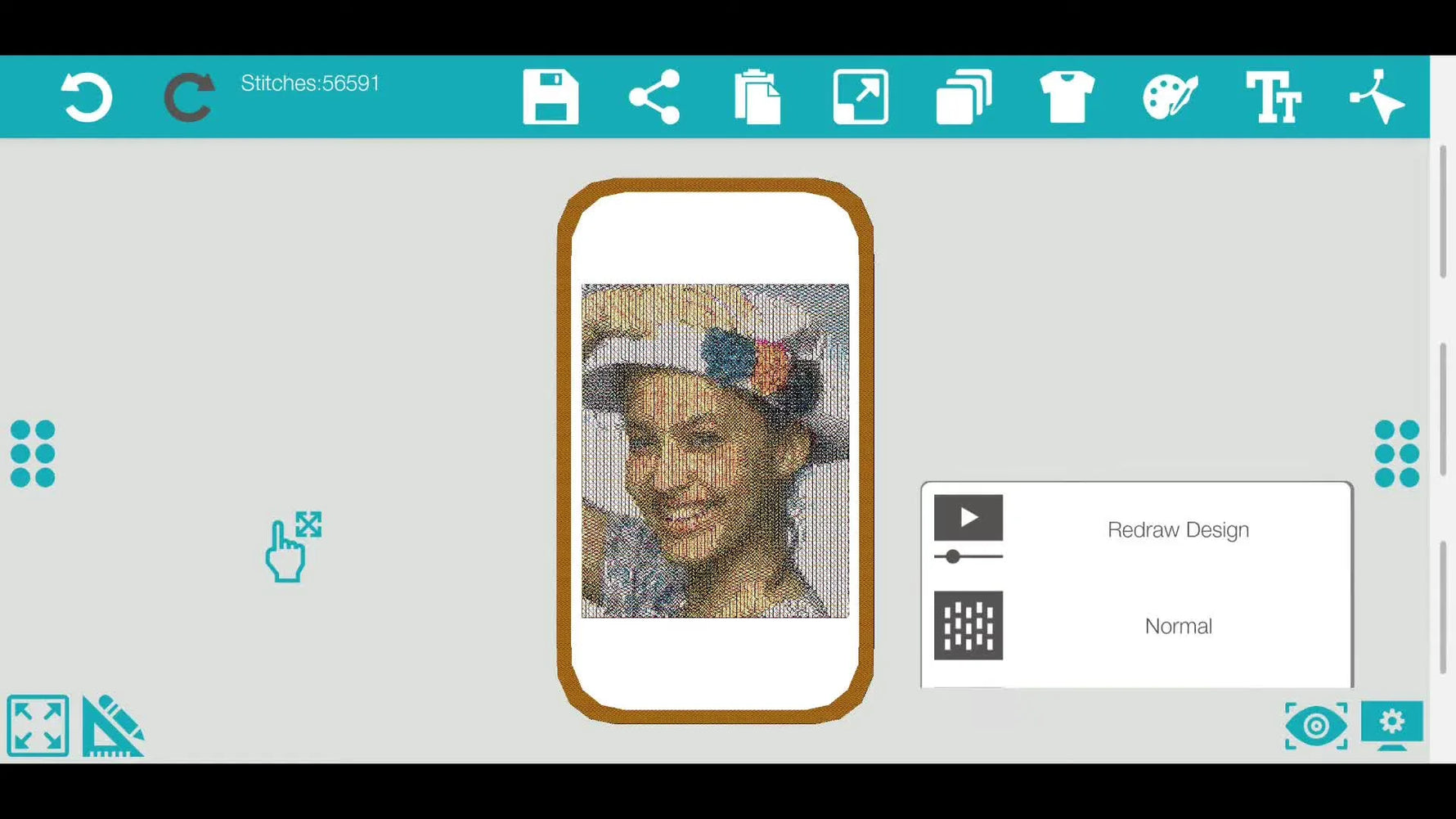Select the text lettering tool icon
Image resolution: width=1456 pixels, height=819 pixels.
(x=1274, y=97)
